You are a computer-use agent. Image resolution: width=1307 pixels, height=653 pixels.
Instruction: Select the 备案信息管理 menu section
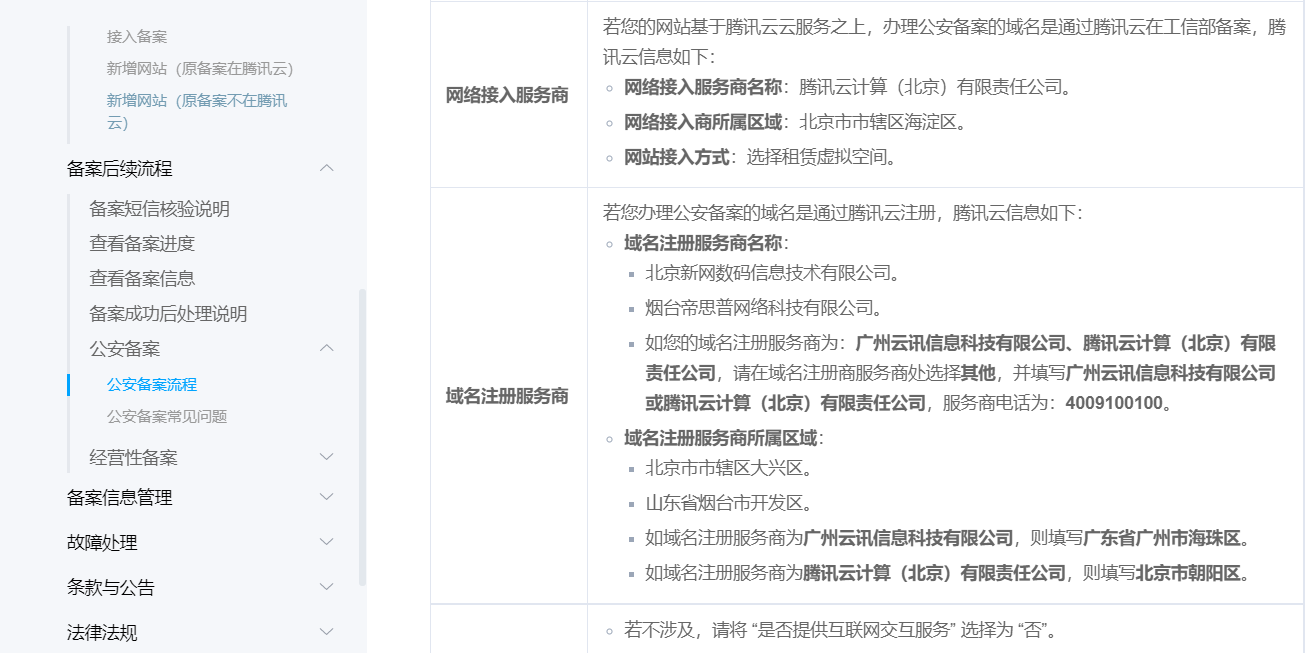click(120, 498)
